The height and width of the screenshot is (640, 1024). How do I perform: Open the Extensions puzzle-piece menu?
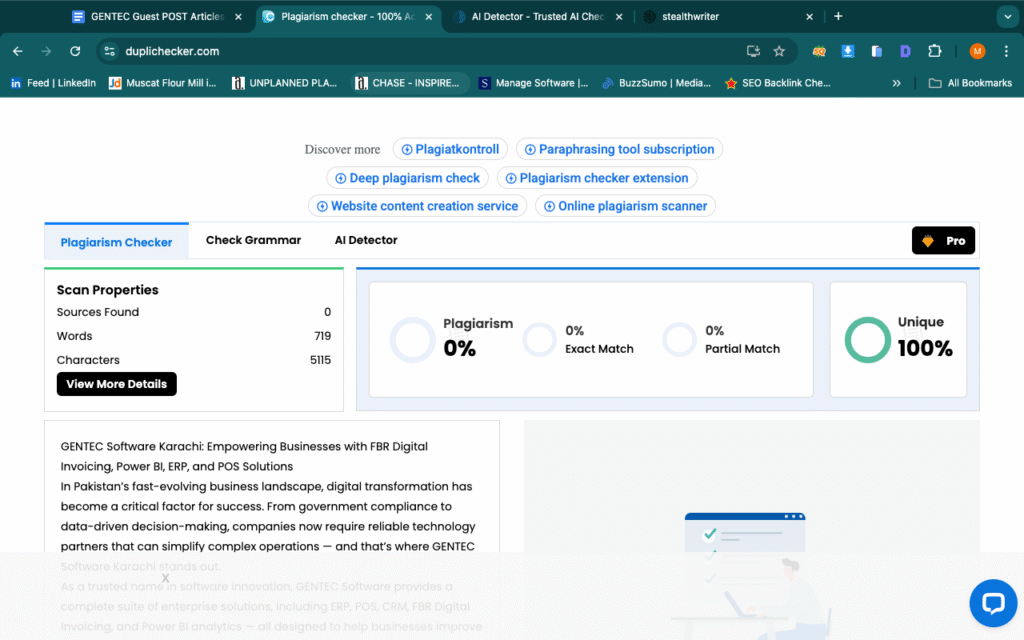935,51
